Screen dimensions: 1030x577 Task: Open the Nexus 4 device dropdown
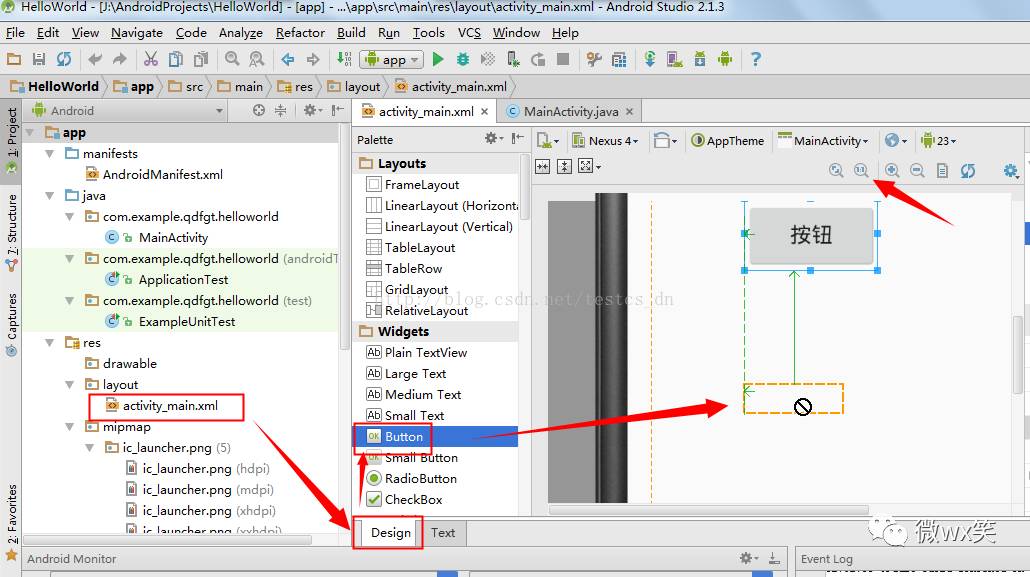point(605,141)
